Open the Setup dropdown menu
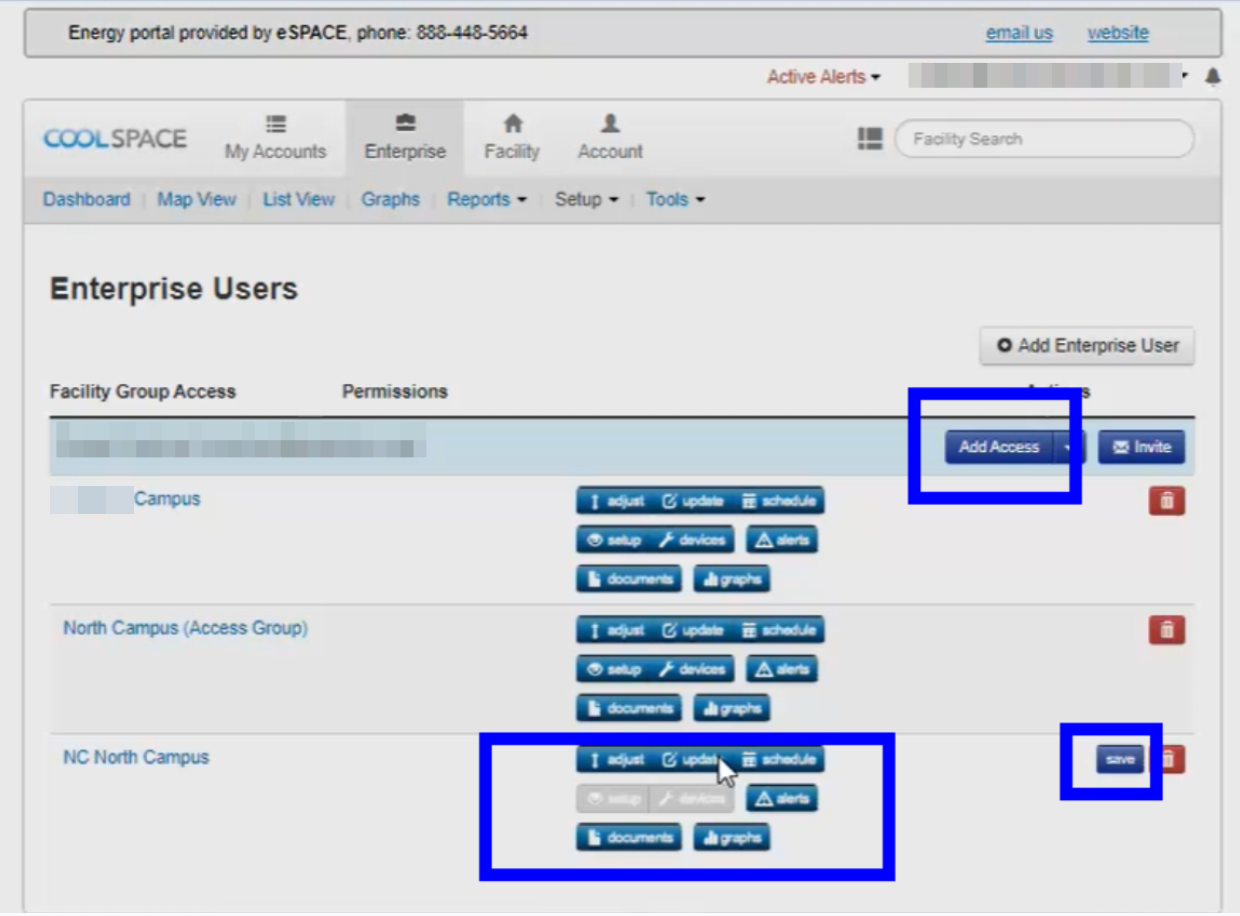Viewport: 1240px width, 916px height. click(x=586, y=200)
